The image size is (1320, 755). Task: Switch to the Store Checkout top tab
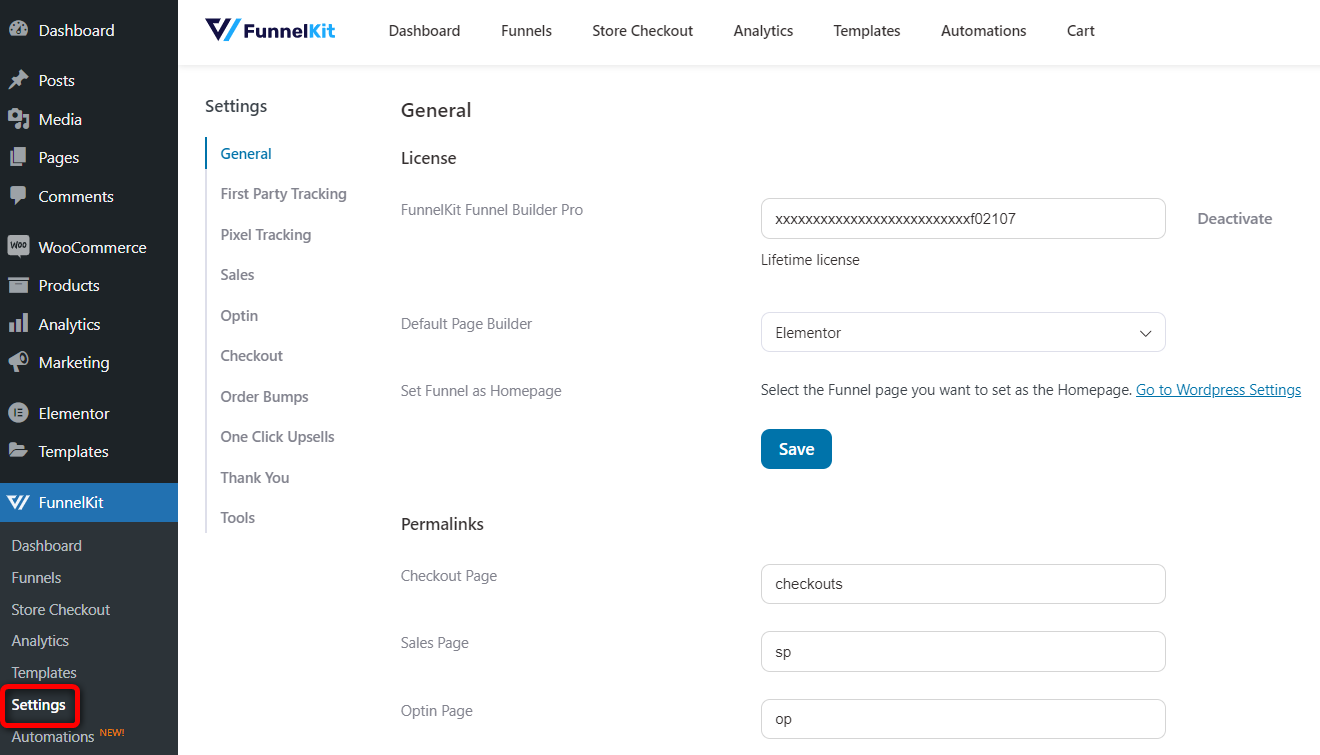tap(642, 31)
